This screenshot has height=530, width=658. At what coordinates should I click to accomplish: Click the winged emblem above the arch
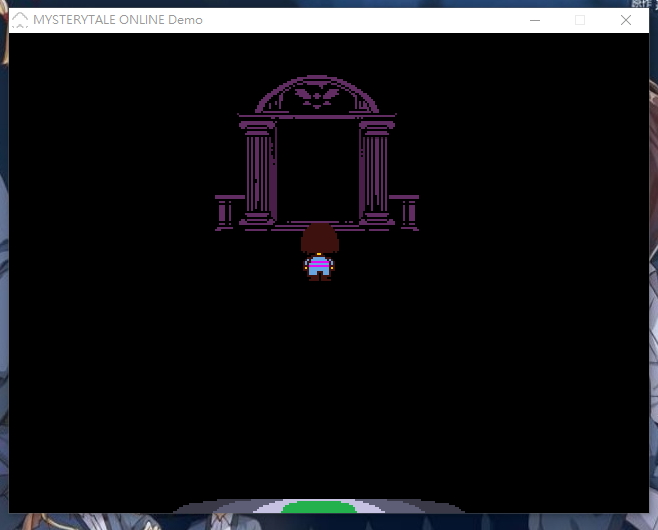[317, 97]
